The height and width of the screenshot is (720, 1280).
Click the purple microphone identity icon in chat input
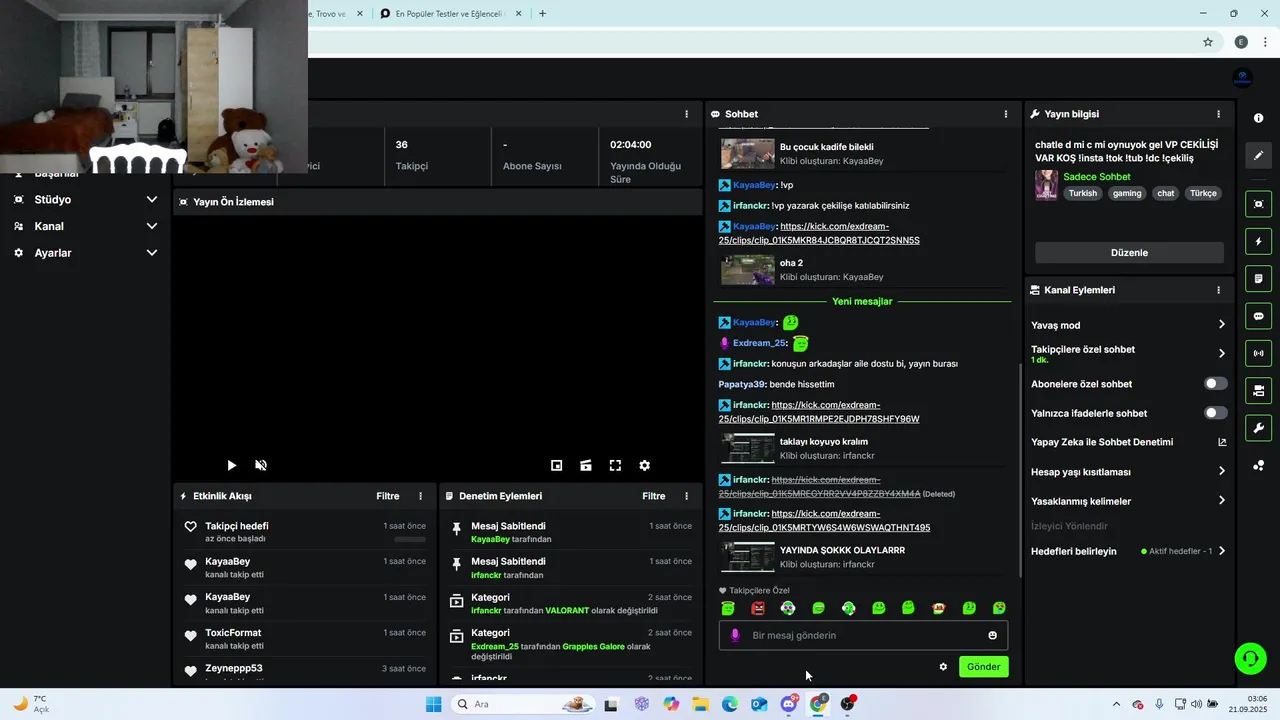pyautogui.click(x=735, y=635)
